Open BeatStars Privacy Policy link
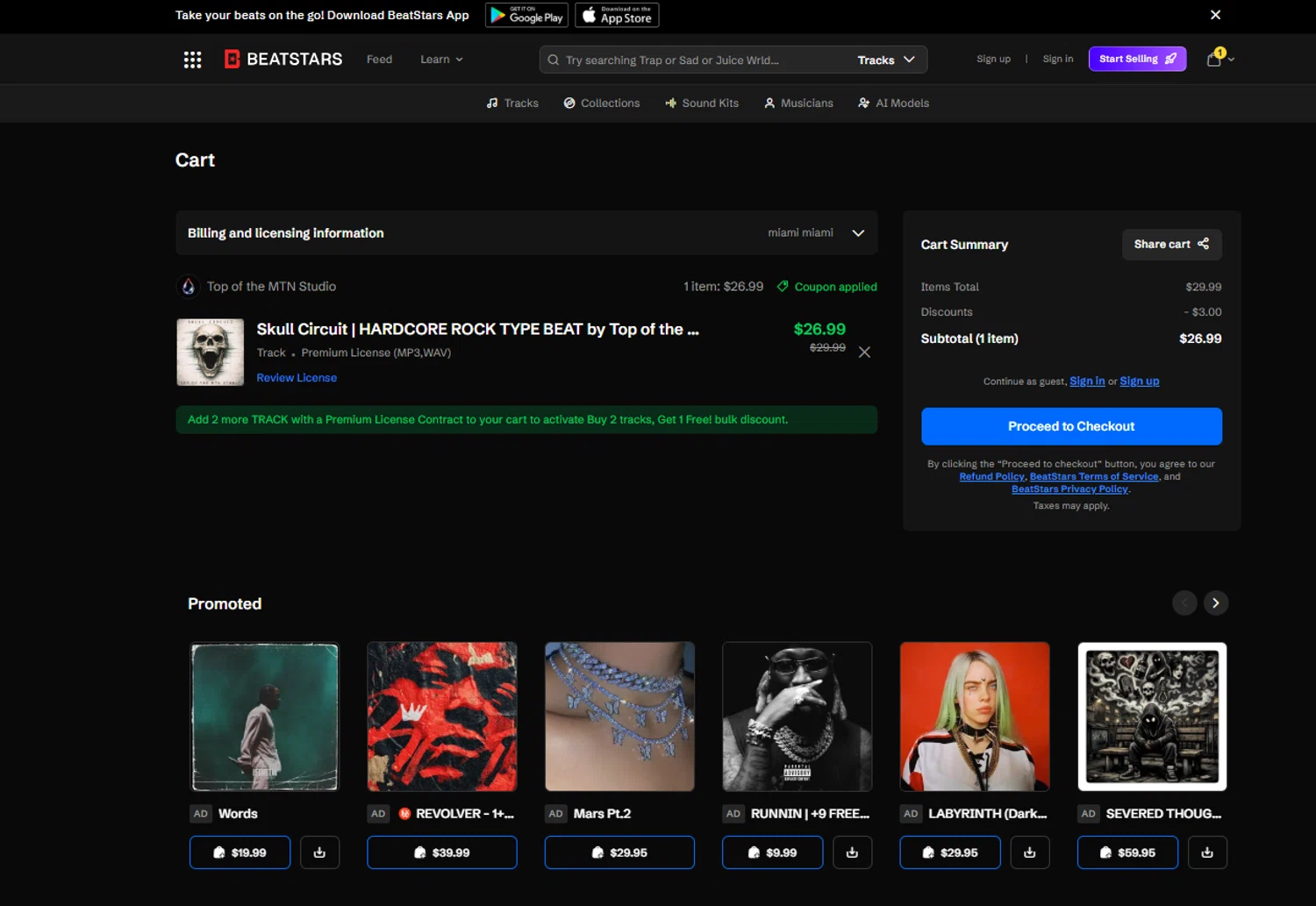 [1069, 489]
